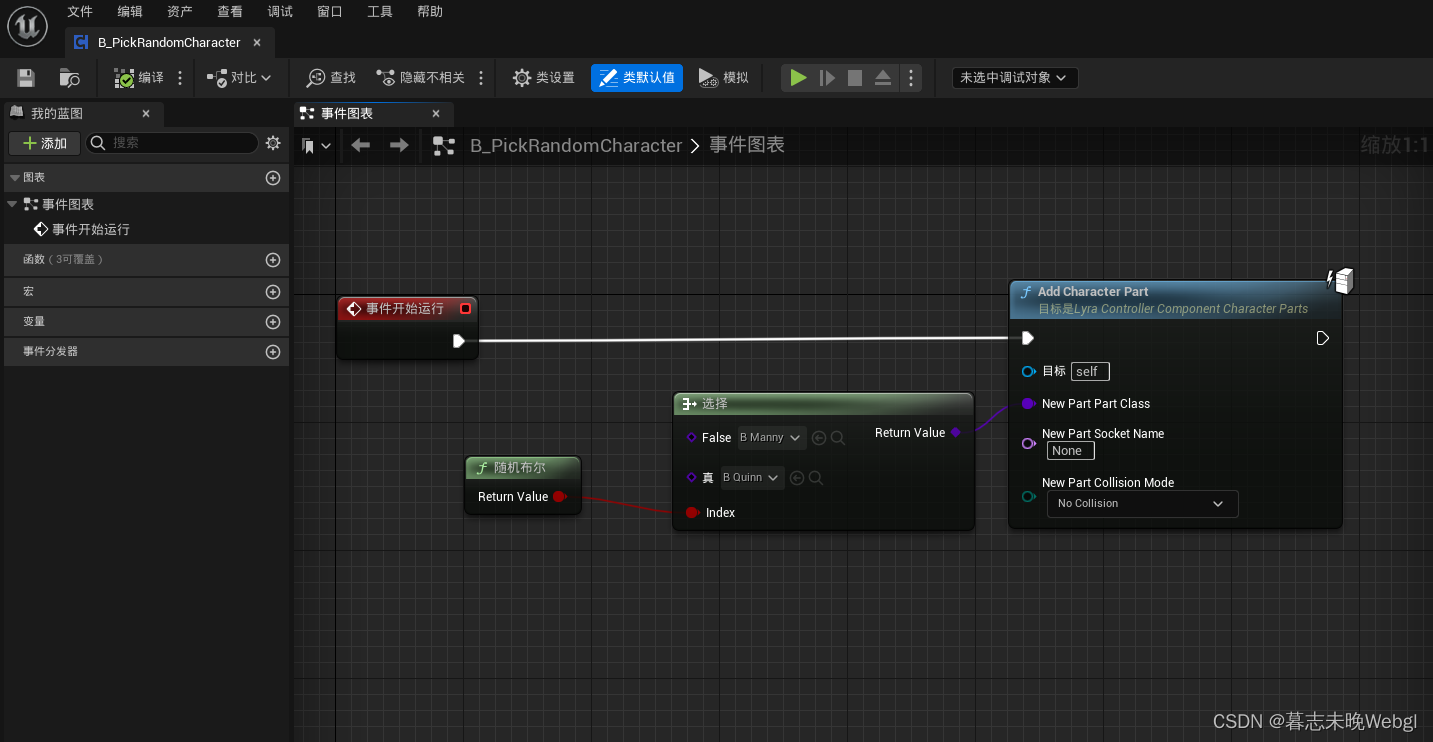Collapse the 图表 section

coord(15,177)
